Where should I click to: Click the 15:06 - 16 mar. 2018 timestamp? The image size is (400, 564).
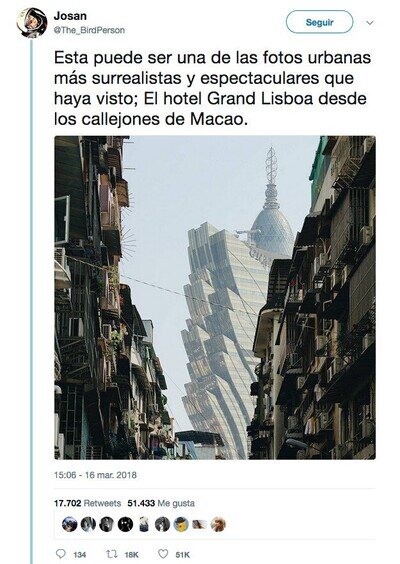[95, 475]
